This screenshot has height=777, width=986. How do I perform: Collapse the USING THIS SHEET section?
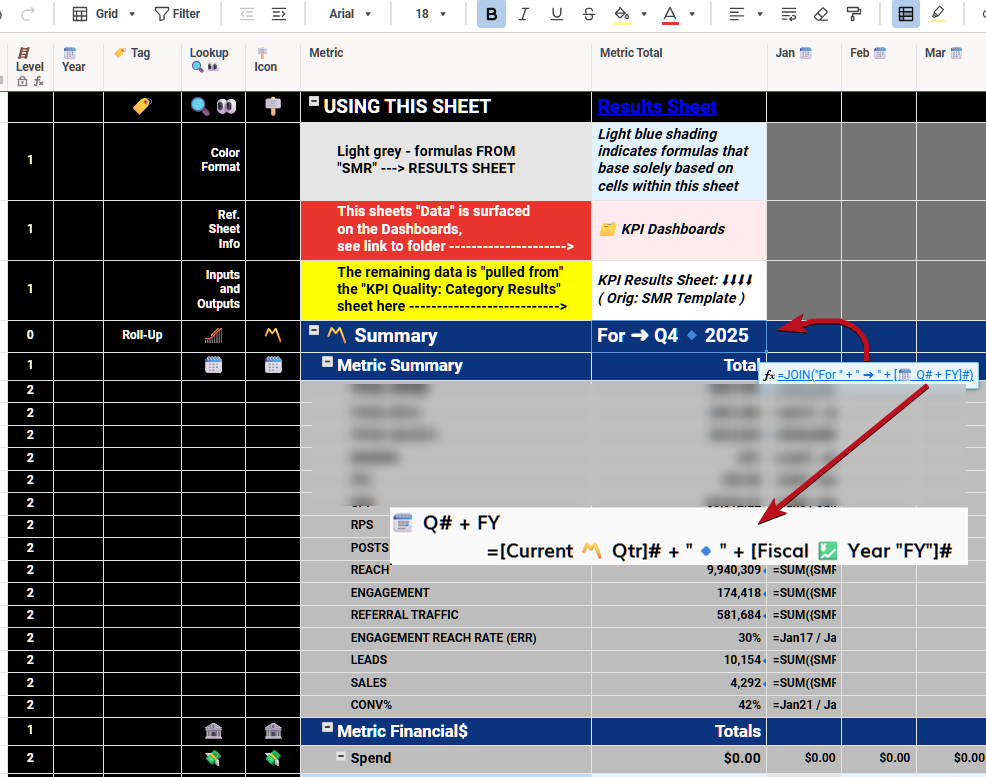314,101
